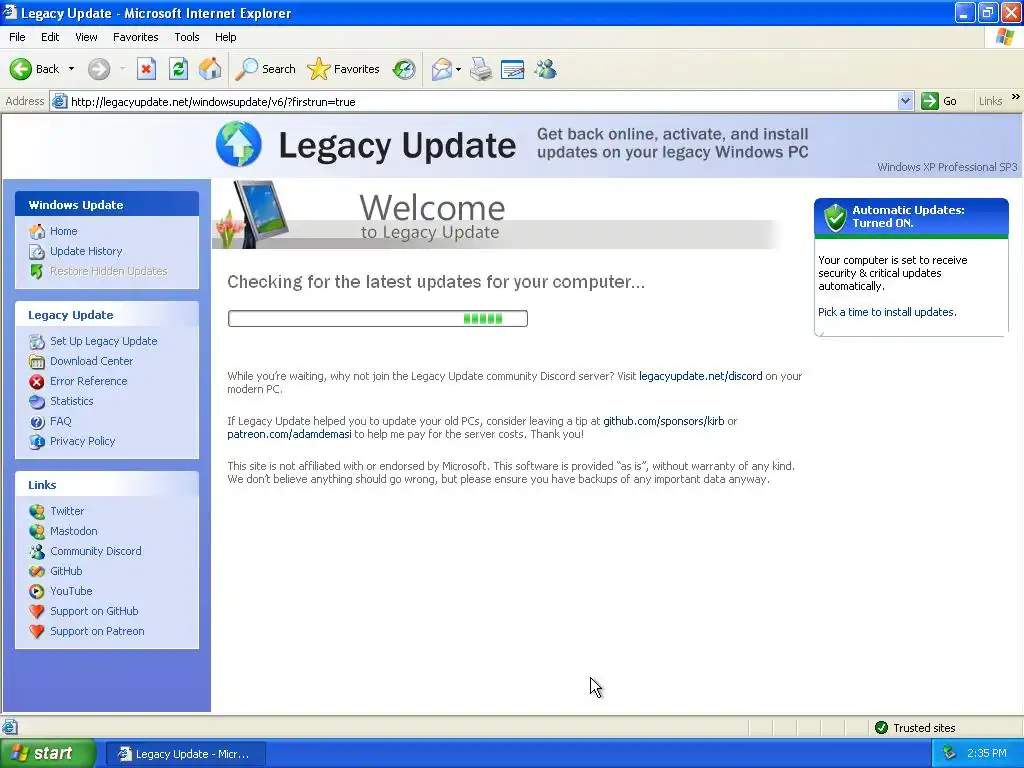Open the Tools menu

(187, 37)
